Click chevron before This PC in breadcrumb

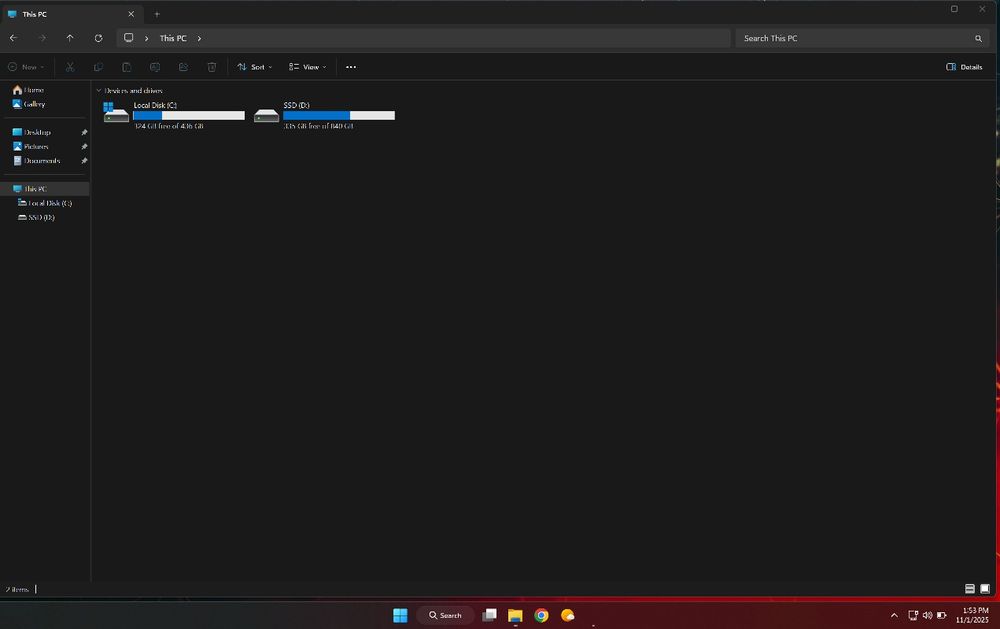click(147, 38)
